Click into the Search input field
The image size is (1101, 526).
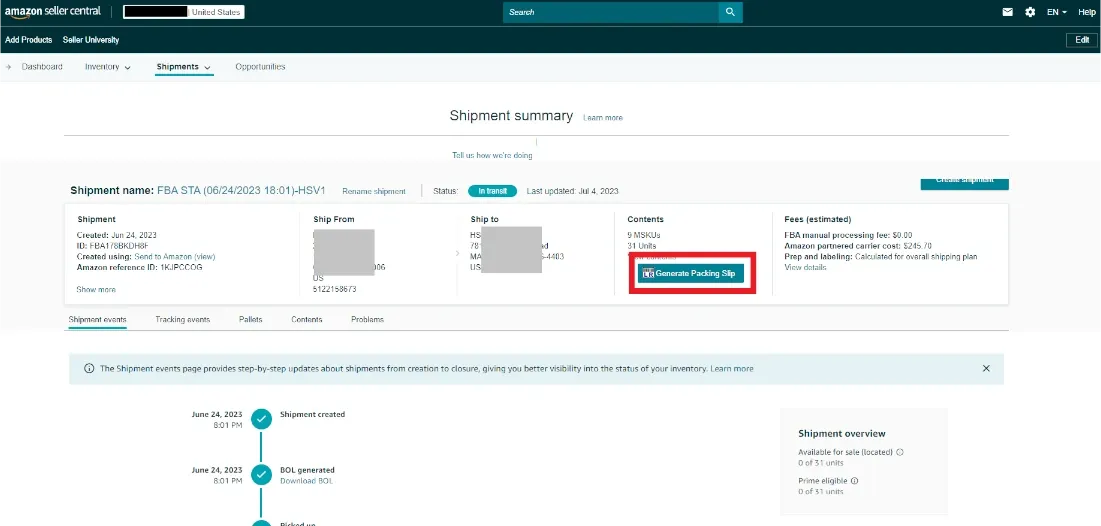[x=611, y=12]
